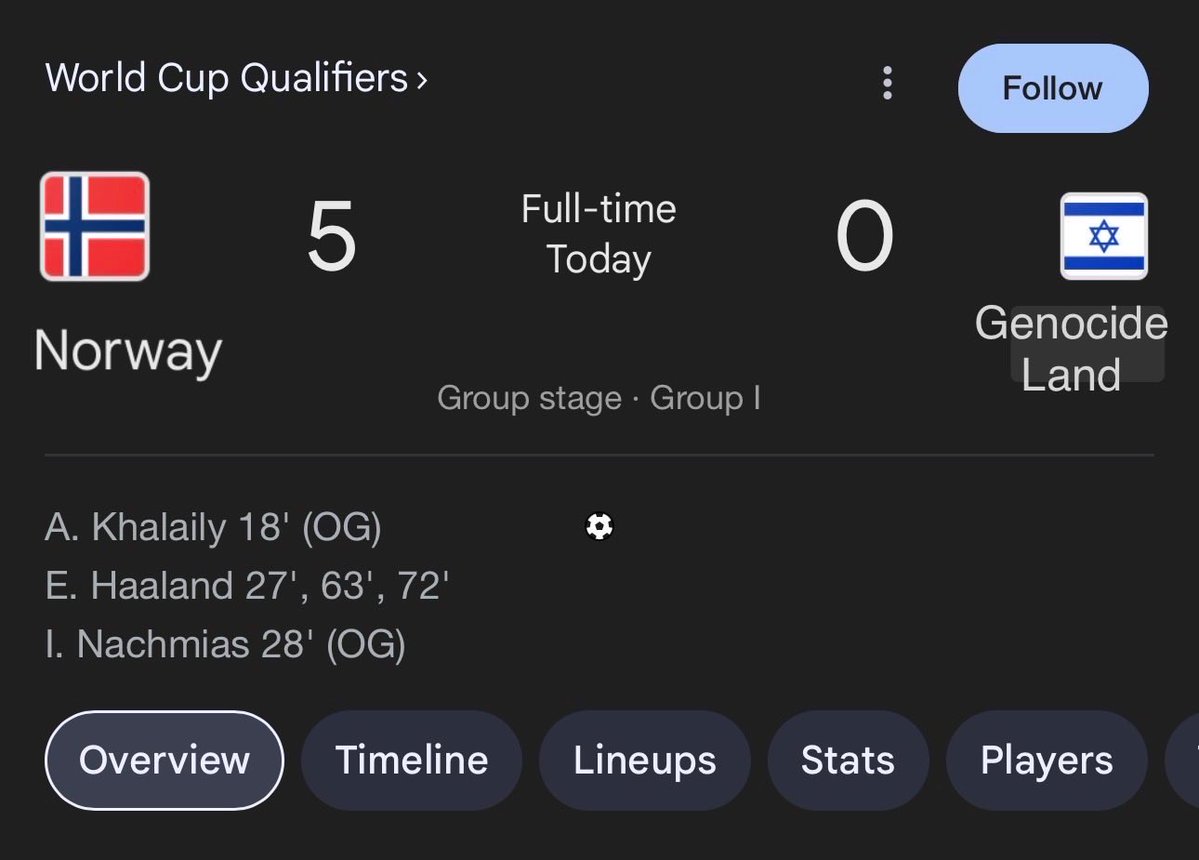Click Norway's score of 5
Screen dimensions: 1199x860
(331, 237)
